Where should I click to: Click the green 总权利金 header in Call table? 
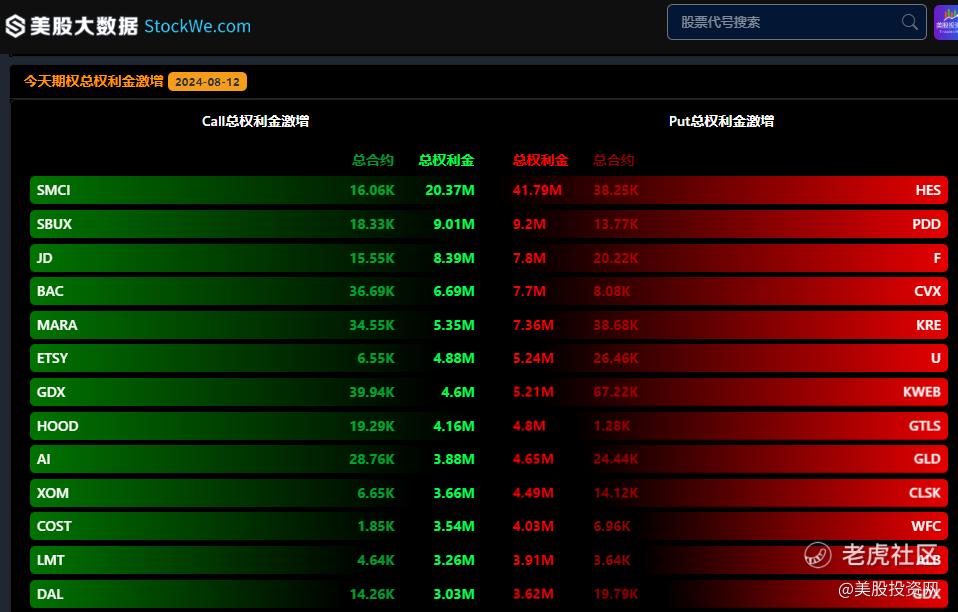[446, 160]
